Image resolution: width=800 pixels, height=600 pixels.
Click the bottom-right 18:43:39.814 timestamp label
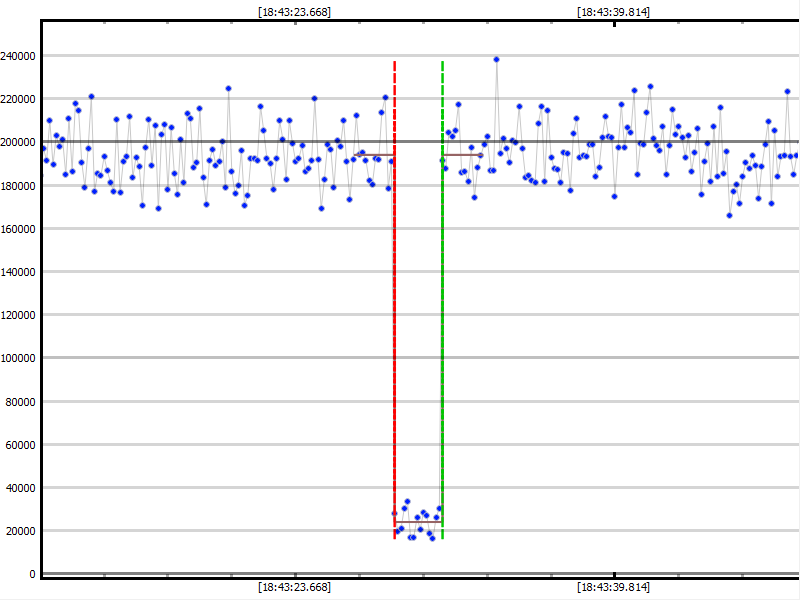(x=613, y=587)
